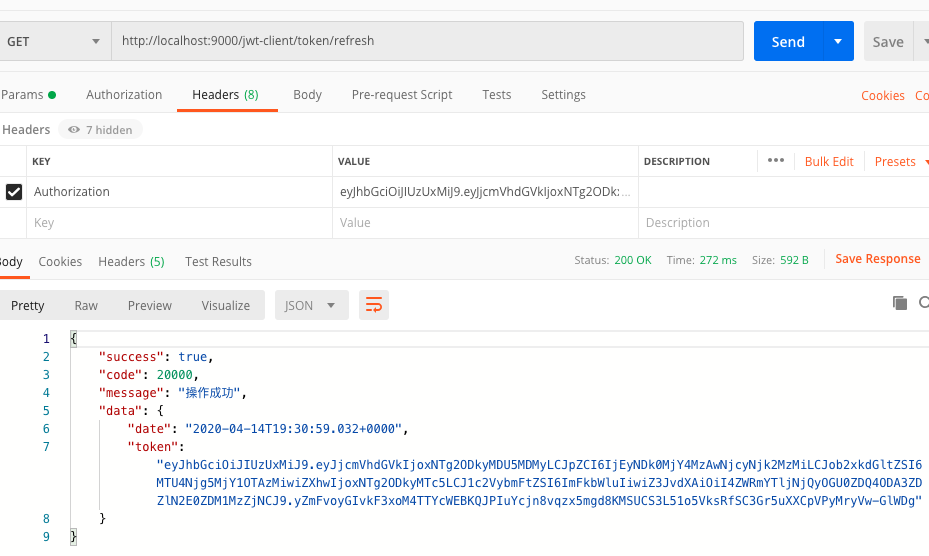Switch to Test Results response tab

(x=218, y=262)
